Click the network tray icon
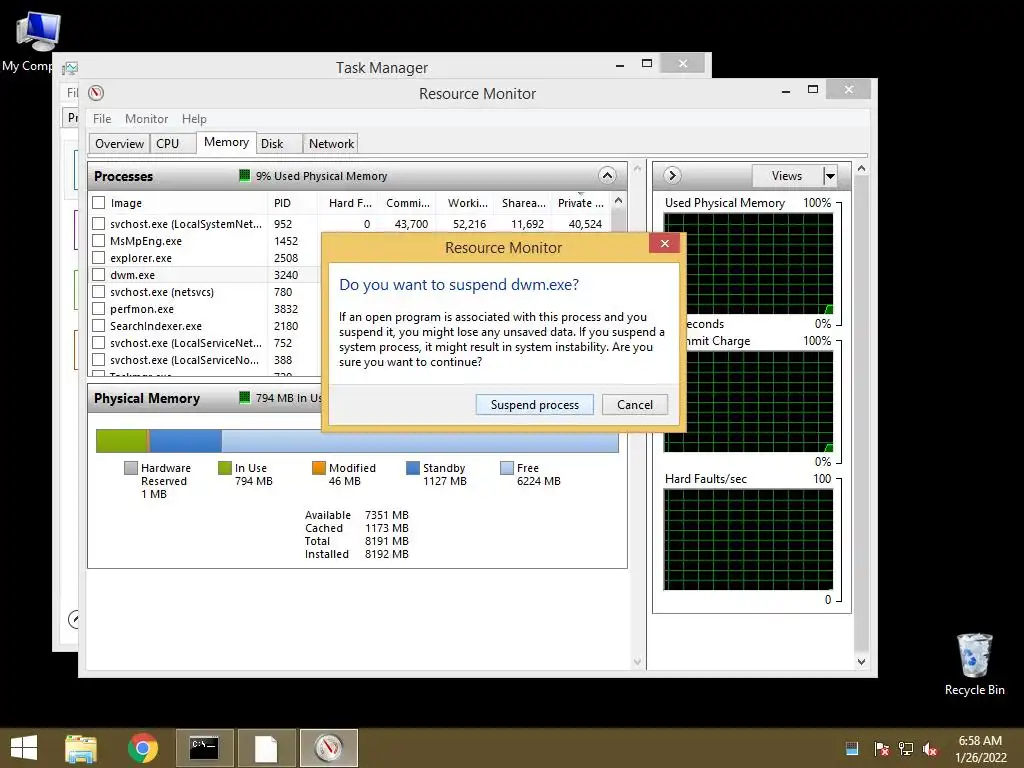The image size is (1024, 768). tap(906, 749)
